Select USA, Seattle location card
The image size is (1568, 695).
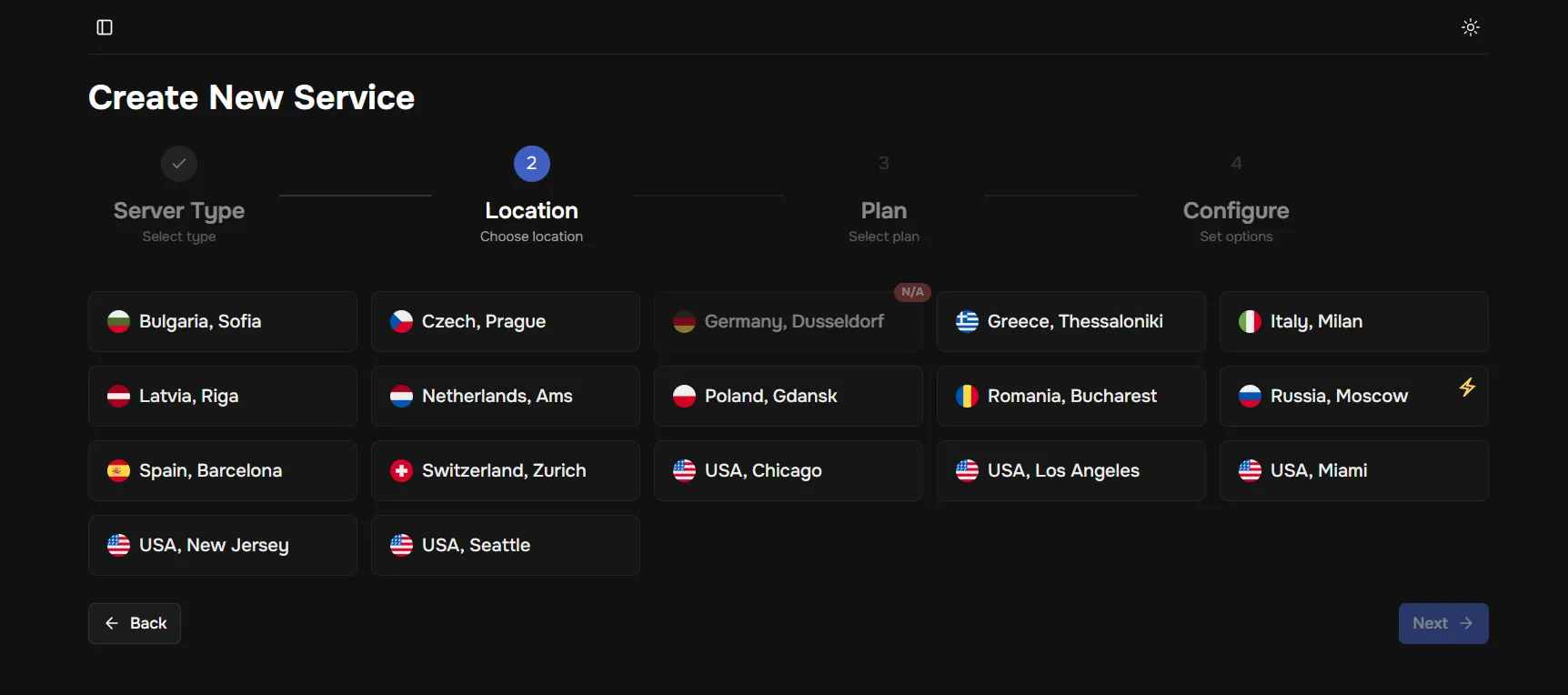[x=506, y=545]
